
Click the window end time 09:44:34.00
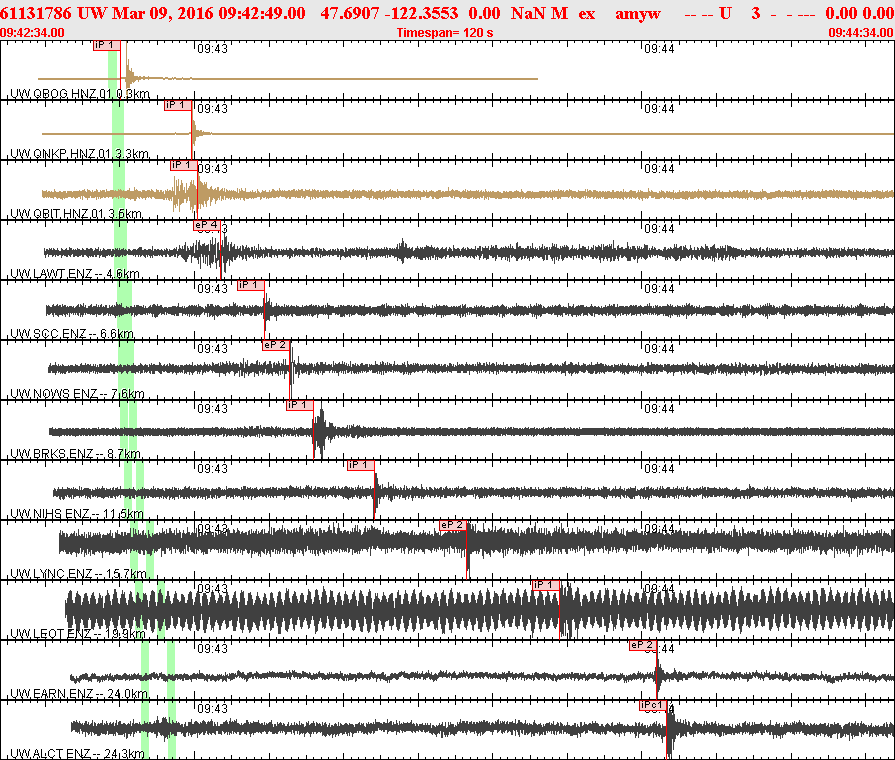(861, 33)
